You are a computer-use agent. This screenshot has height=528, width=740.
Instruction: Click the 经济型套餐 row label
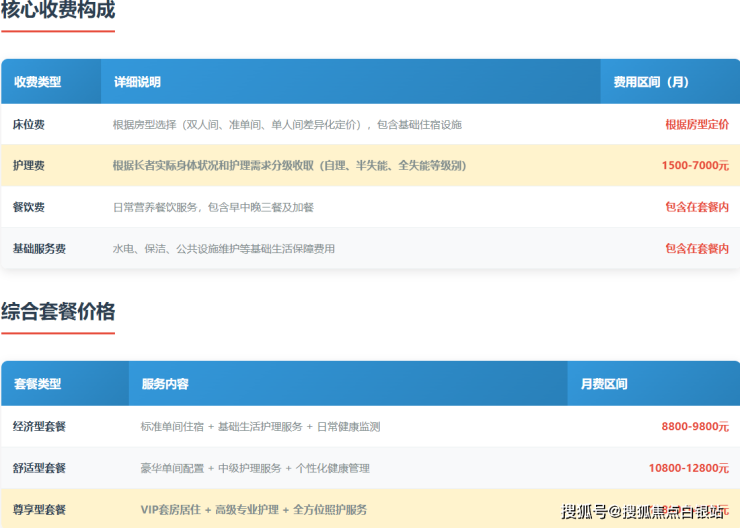(x=39, y=426)
